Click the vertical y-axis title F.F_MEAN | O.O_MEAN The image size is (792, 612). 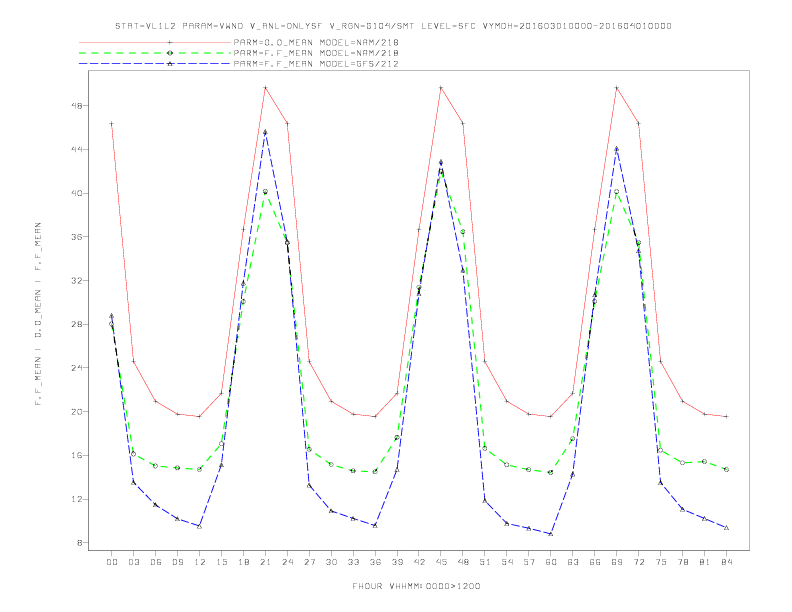point(38,314)
